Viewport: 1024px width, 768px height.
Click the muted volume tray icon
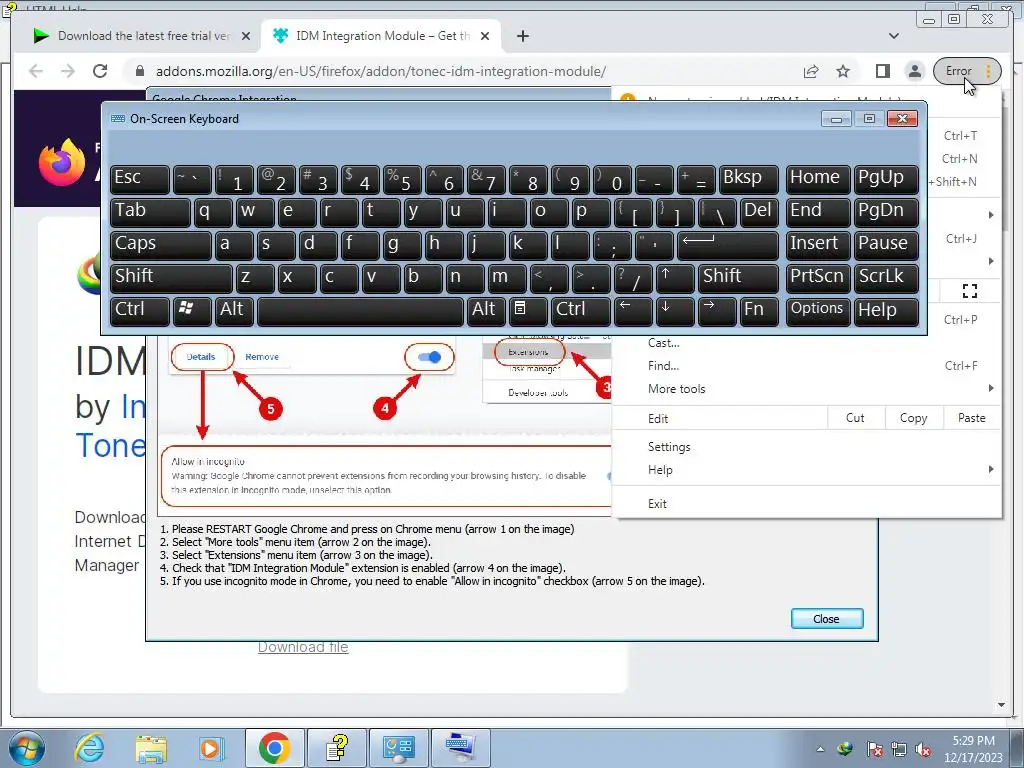pos(923,749)
